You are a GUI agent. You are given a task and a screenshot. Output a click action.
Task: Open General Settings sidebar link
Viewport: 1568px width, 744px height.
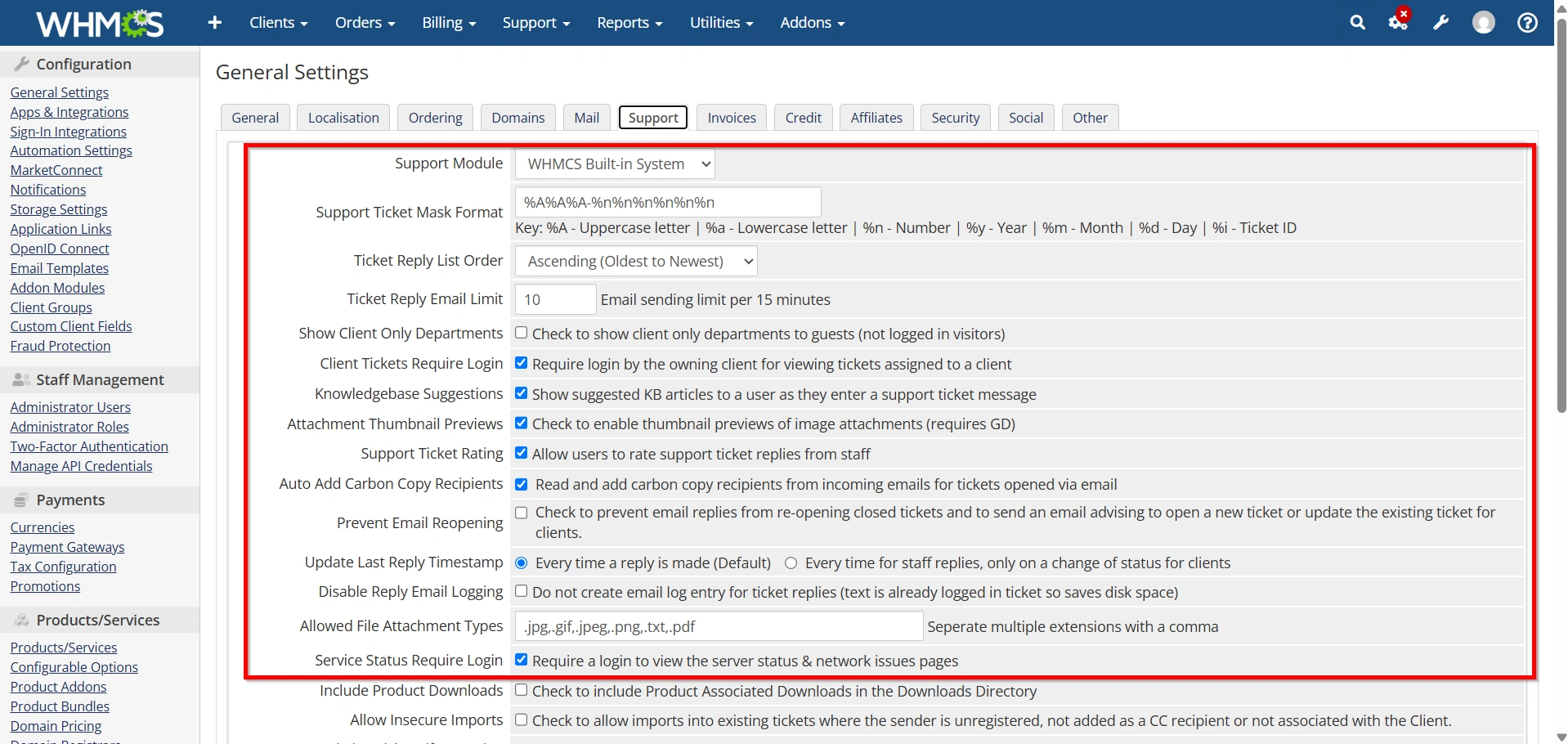59,92
